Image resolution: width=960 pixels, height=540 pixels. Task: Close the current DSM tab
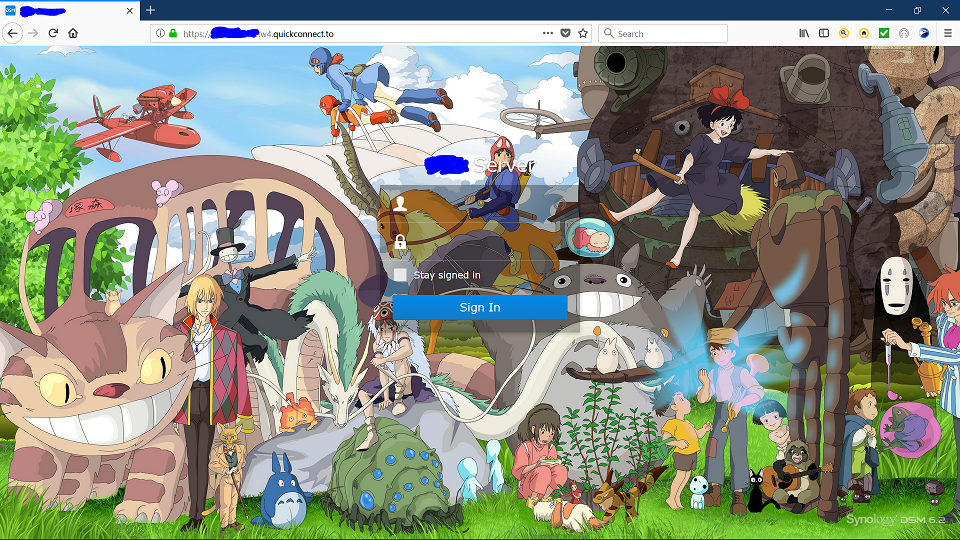(130, 10)
